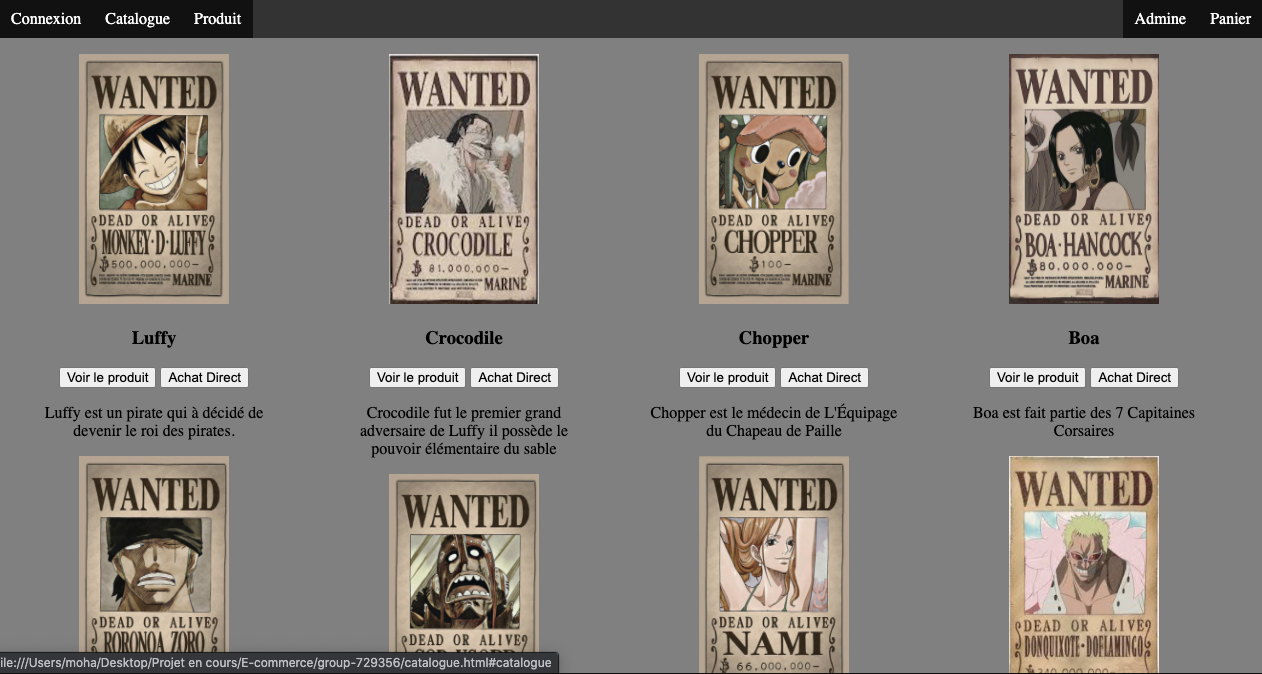Click Luffy's wanted poster image
The image size is (1262, 674).
[154, 178]
